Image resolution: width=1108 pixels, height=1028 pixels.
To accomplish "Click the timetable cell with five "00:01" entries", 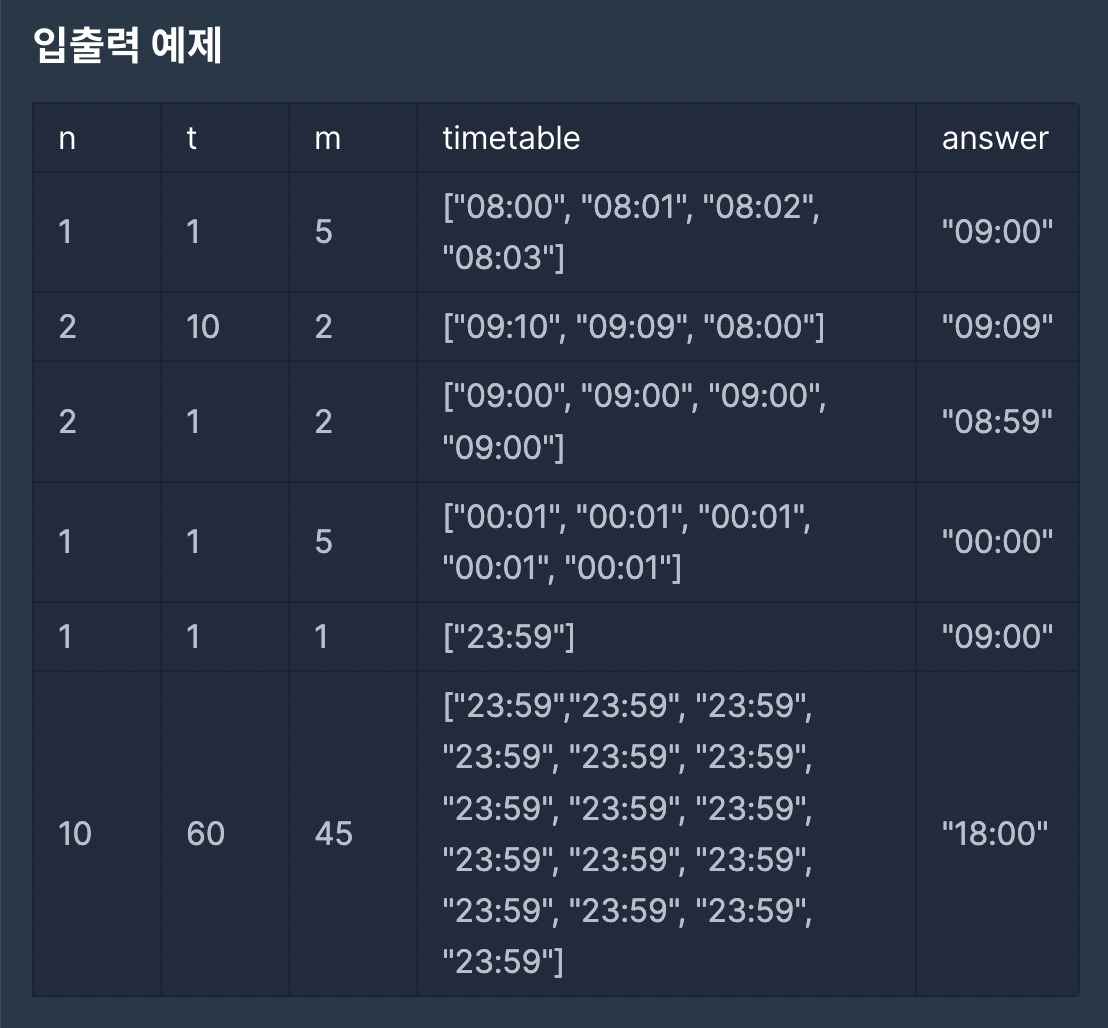I will pyautogui.click(x=666, y=542).
